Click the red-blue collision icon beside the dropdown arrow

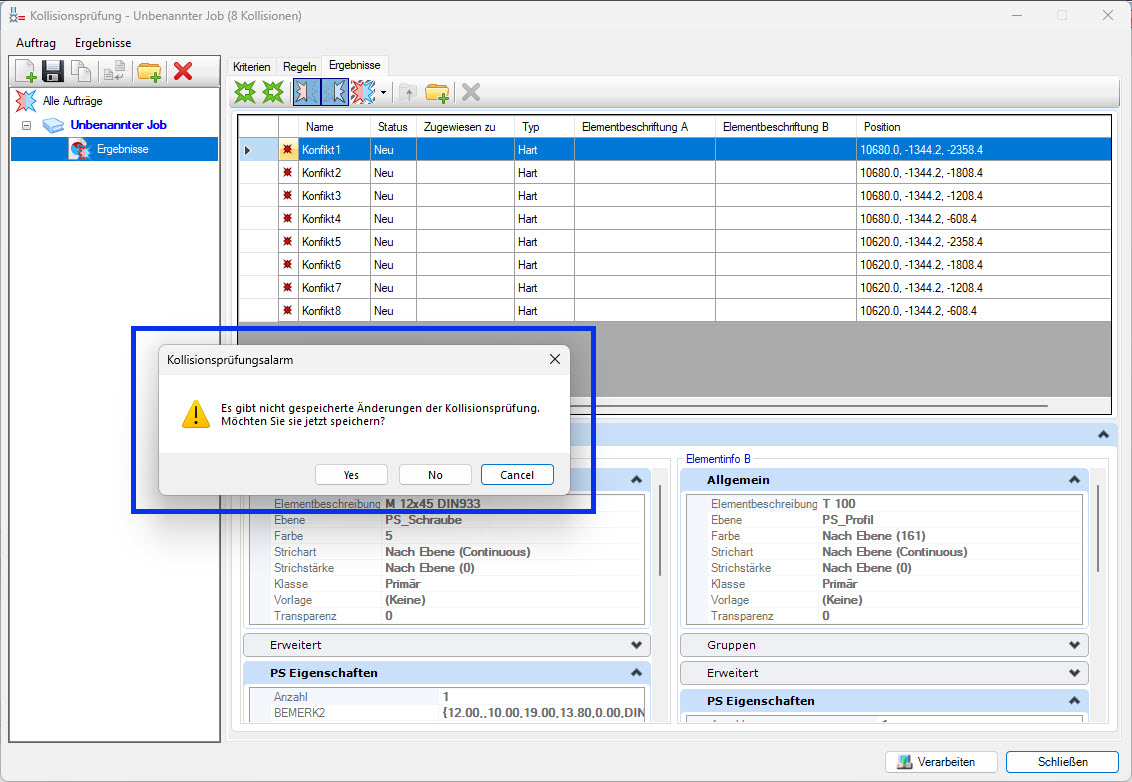363,92
